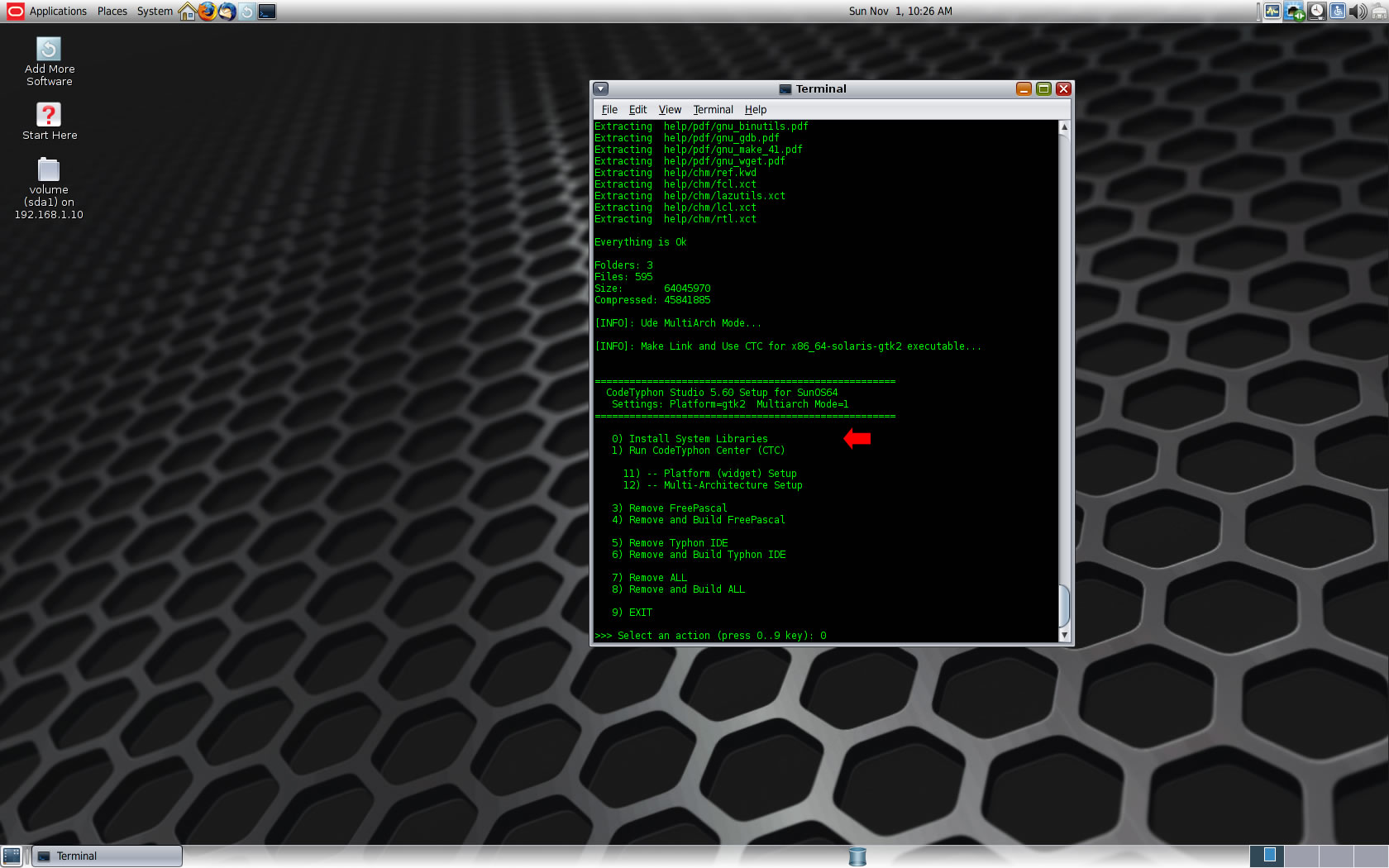Open the Home folder launcher

pyautogui.click(x=188, y=12)
